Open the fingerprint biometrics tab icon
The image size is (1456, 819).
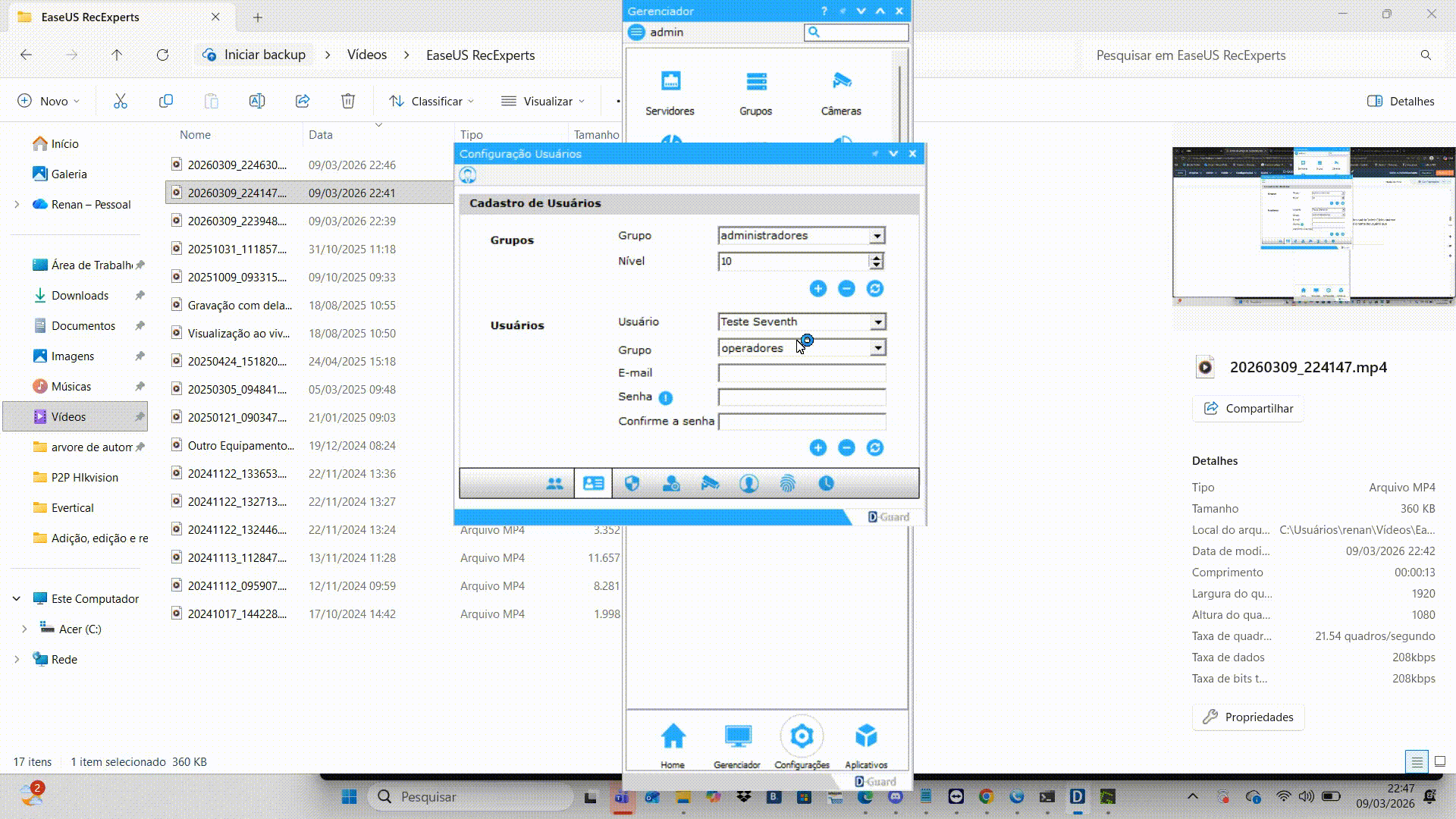[787, 484]
